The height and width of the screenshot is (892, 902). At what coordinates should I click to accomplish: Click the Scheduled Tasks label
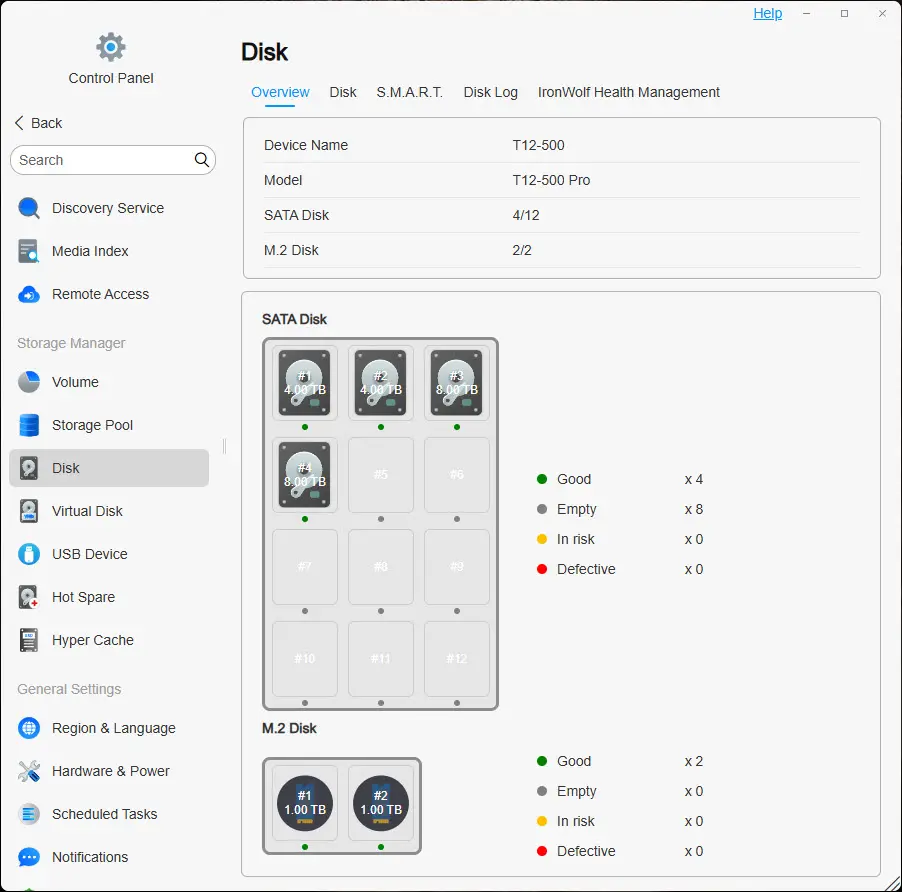(x=105, y=814)
